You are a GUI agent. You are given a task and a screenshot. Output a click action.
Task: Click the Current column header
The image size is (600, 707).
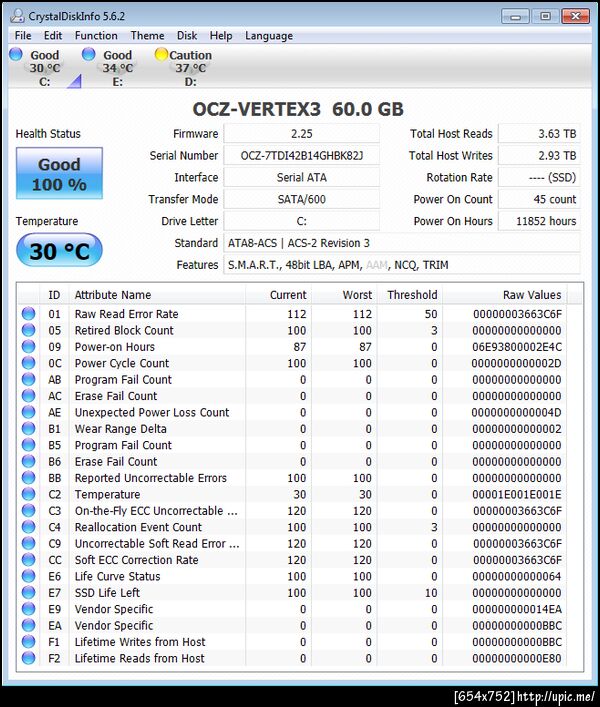[279, 295]
